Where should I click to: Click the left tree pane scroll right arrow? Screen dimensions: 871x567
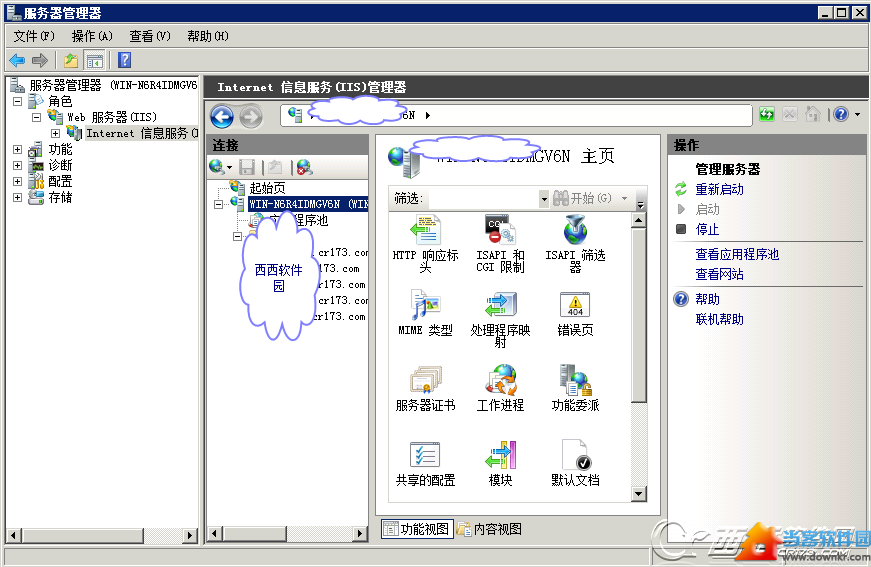189,535
